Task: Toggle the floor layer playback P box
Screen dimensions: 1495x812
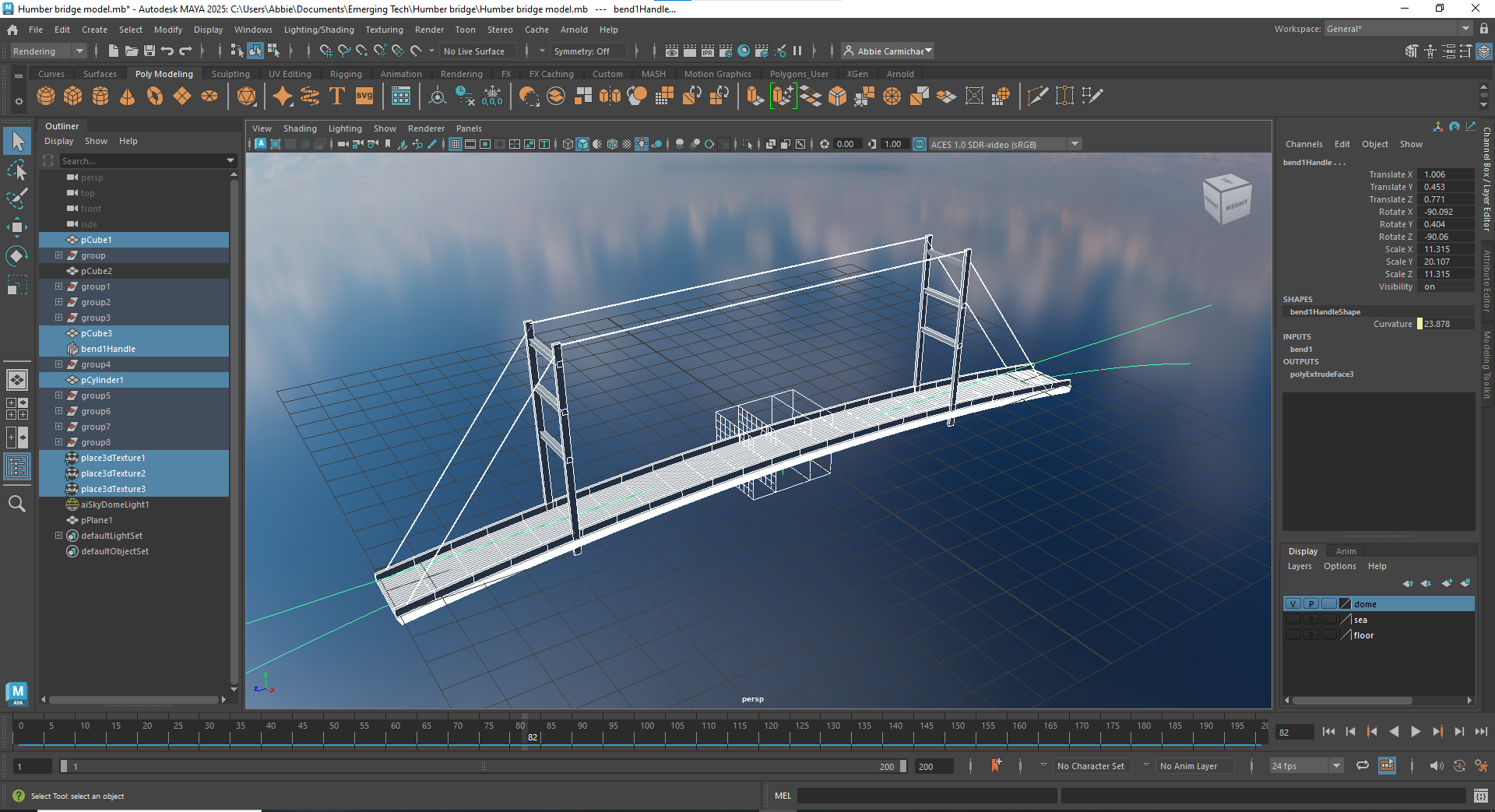Action: click(x=1311, y=635)
